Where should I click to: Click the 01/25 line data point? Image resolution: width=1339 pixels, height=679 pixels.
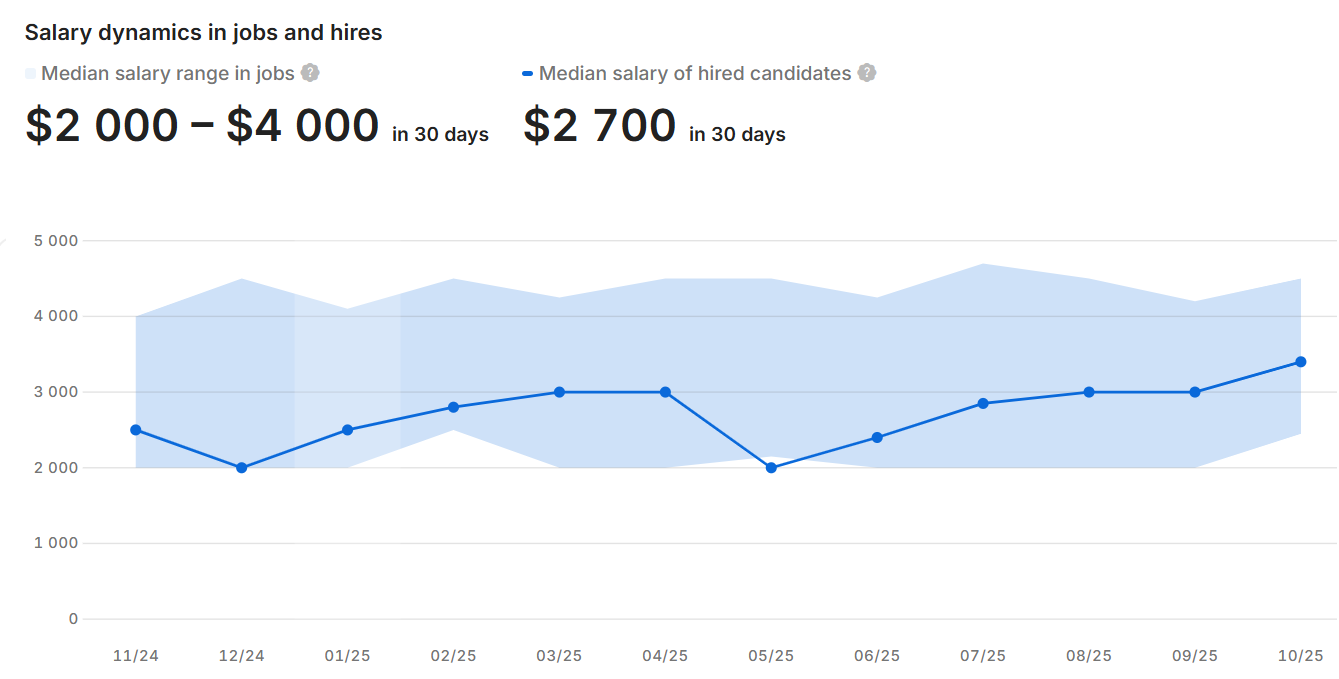(x=348, y=430)
